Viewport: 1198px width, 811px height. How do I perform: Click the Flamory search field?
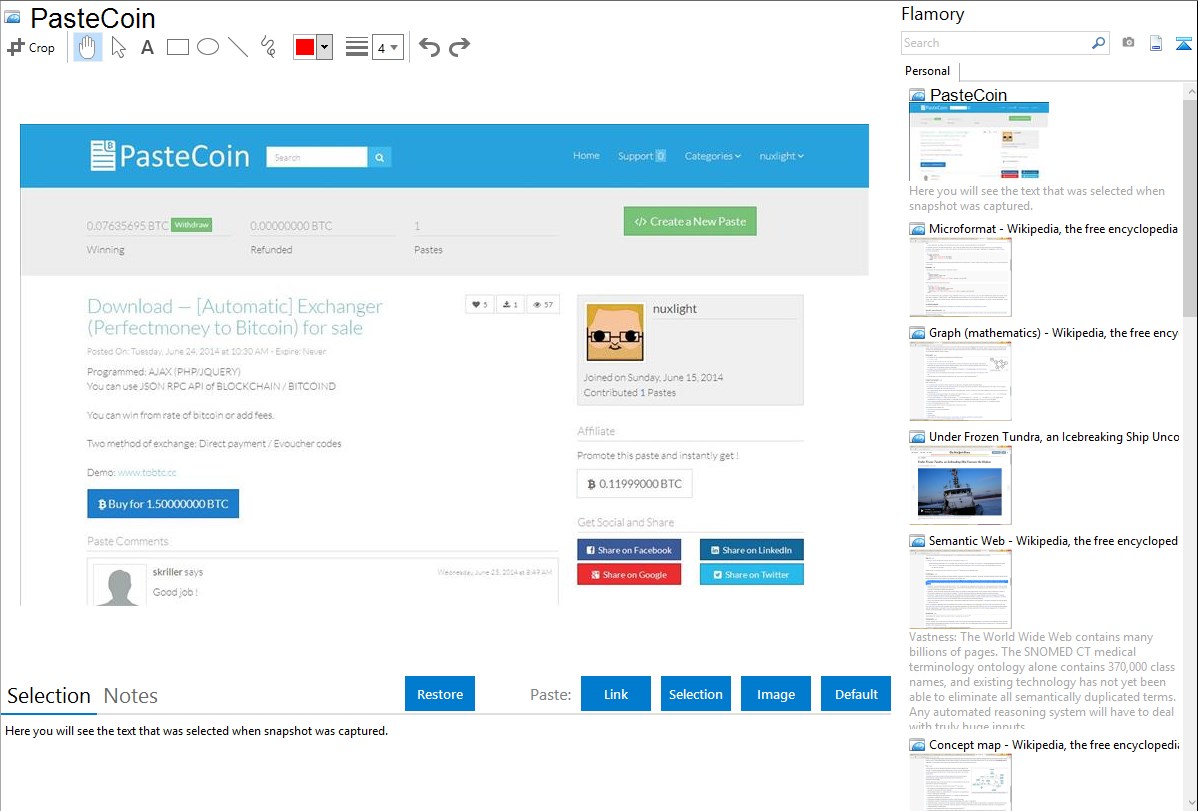[996, 43]
